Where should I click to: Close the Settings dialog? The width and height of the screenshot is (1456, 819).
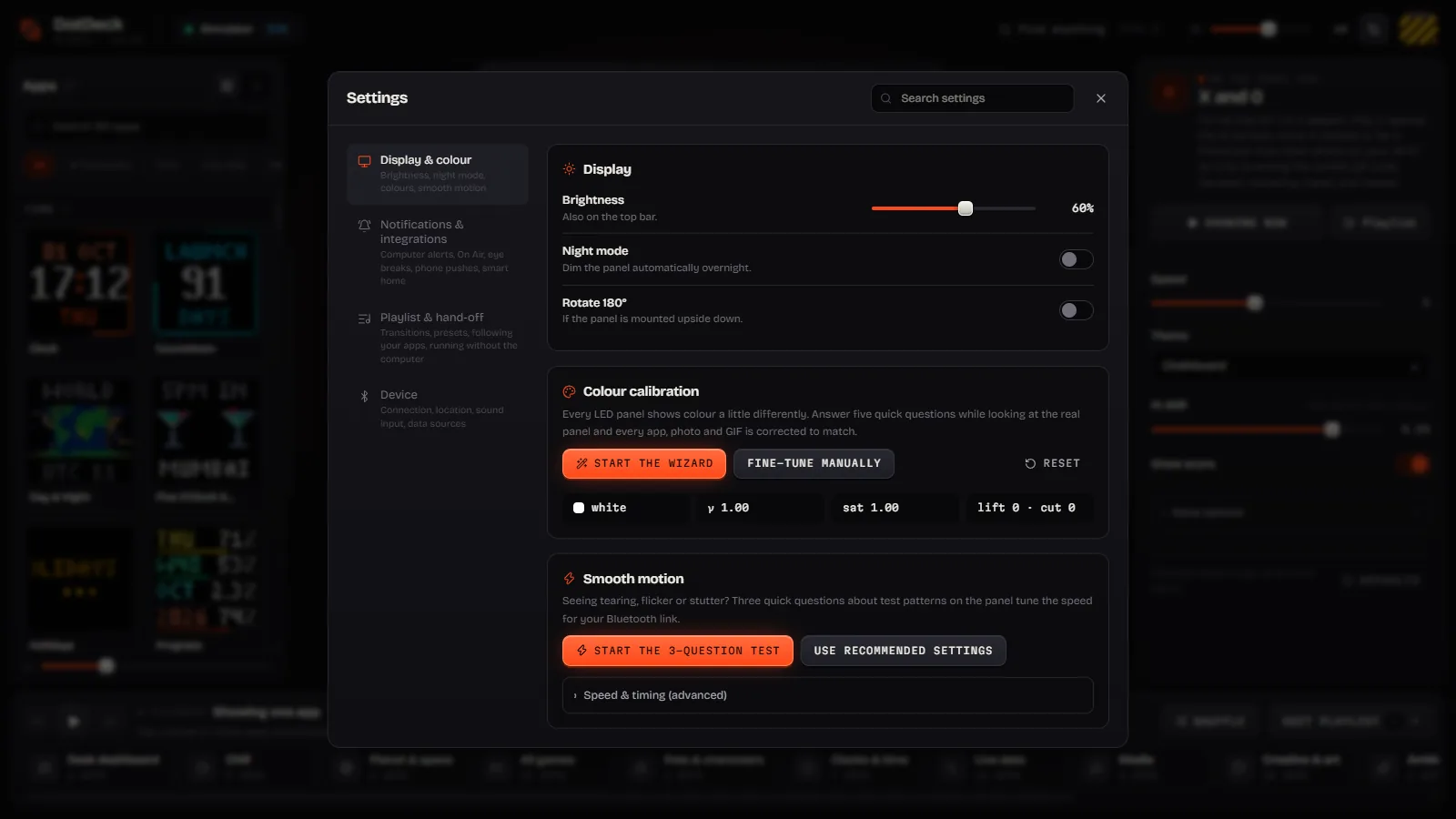point(1101,98)
